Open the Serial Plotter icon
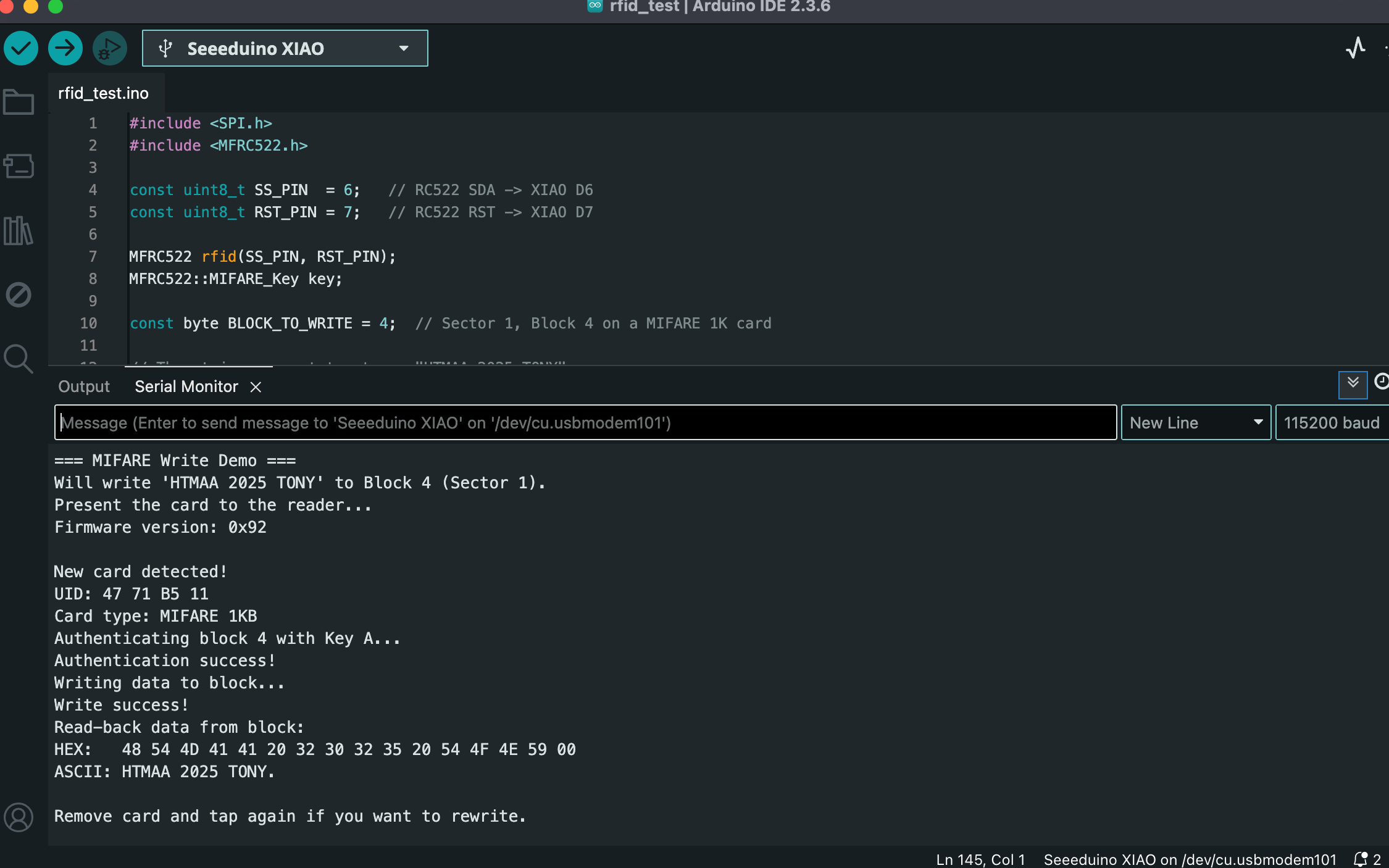 point(1355,48)
